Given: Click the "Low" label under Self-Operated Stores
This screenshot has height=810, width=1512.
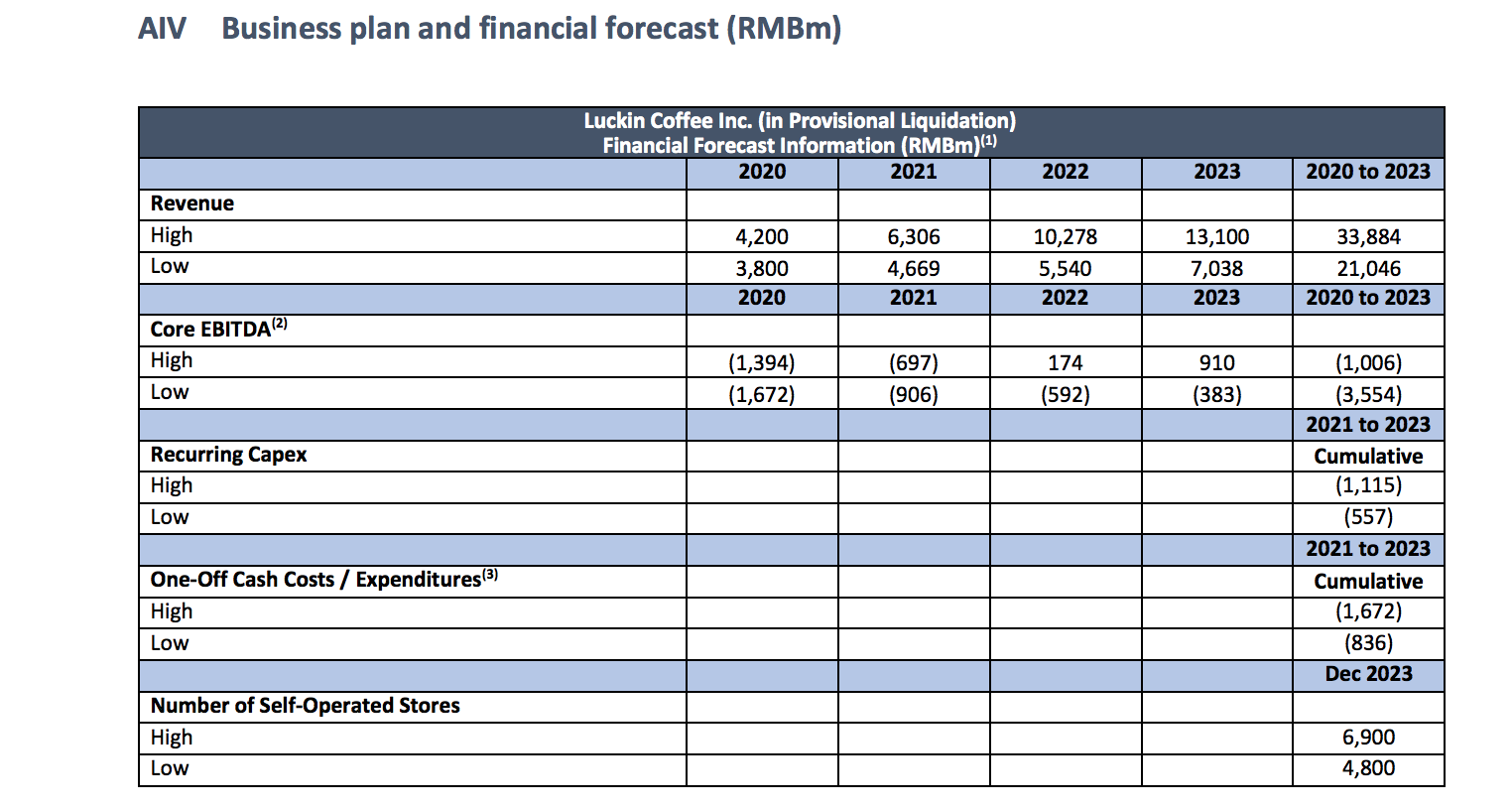Looking at the screenshot, I should tap(170, 768).
